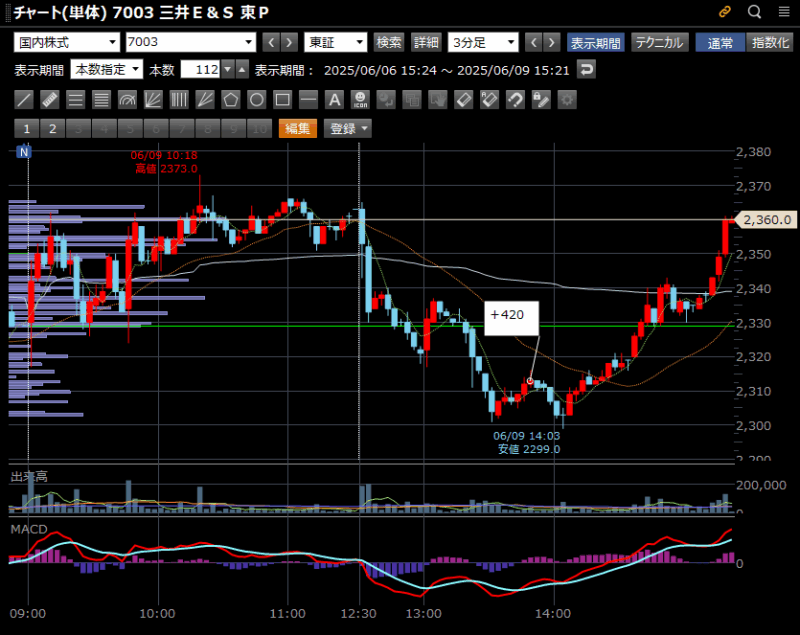The height and width of the screenshot is (635, 800).
Task: Click the erase-all eraser with A
Action: pyautogui.click(x=489, y=99)
